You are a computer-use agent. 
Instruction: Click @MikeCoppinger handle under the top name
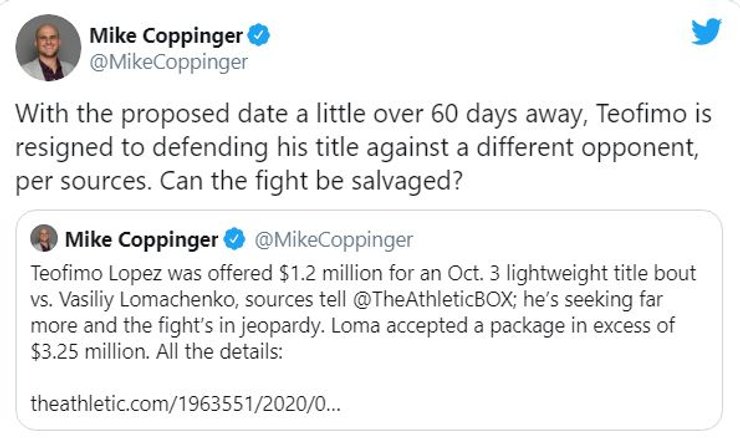[167, 62]
